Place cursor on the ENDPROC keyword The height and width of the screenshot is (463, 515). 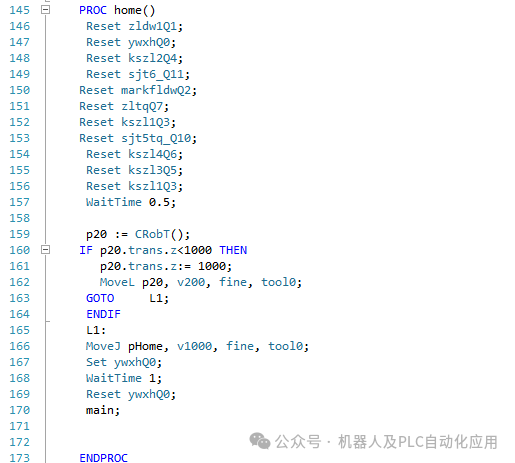[103, 458]
